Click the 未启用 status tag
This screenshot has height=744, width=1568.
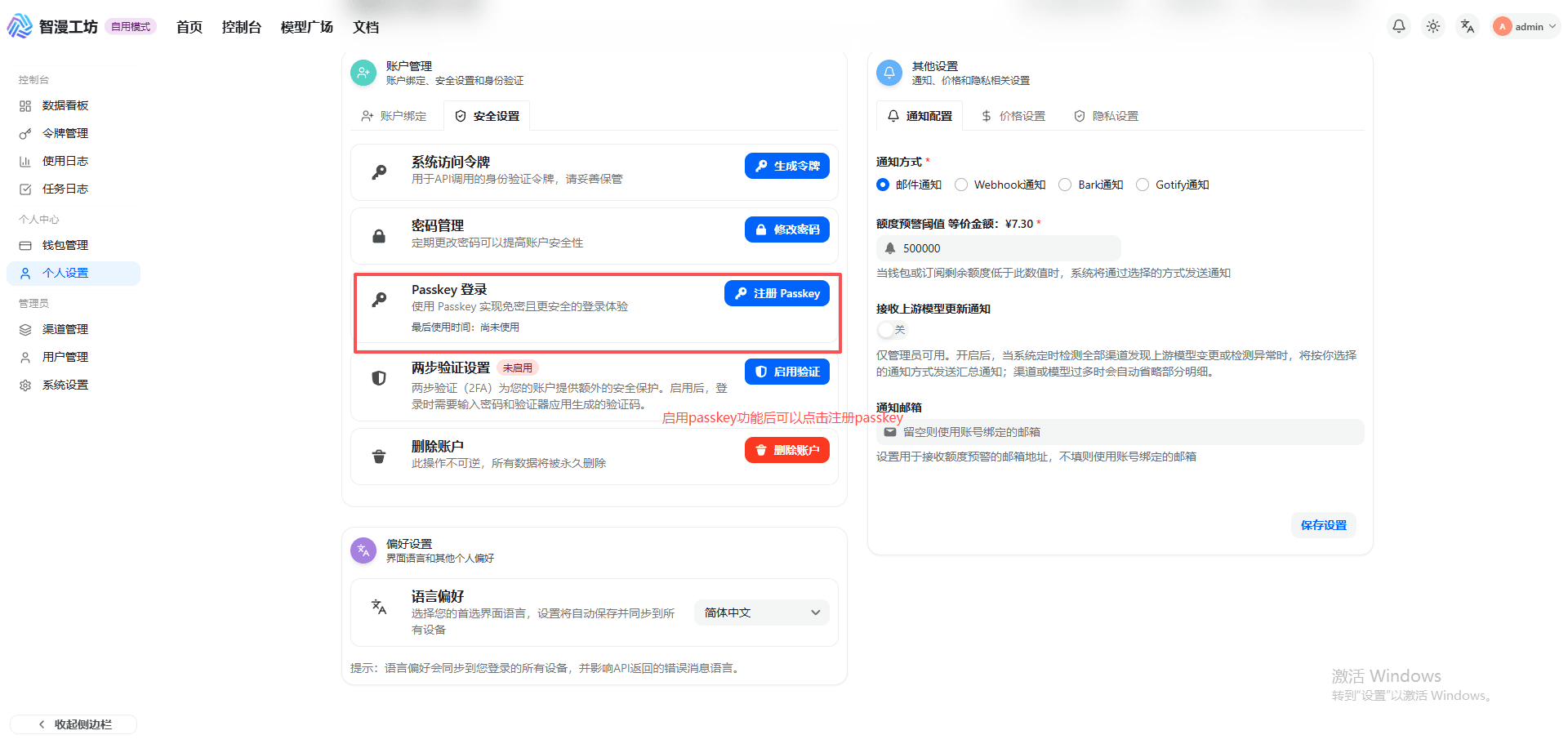(518, 368)
